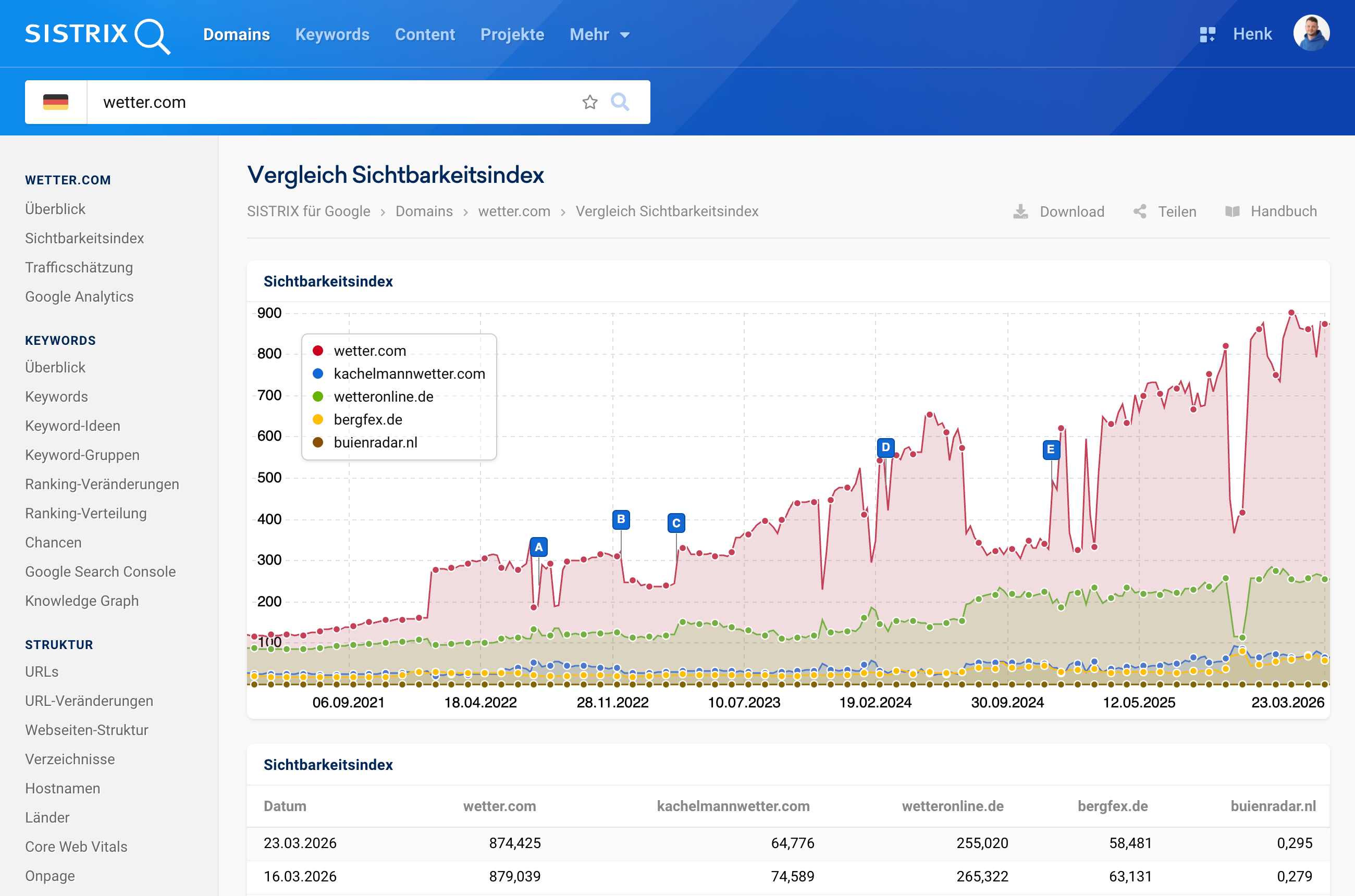Viewport: 1355px width, 896px height.
Task: Open event pin E on the chart
Action: pos(1051,449)
